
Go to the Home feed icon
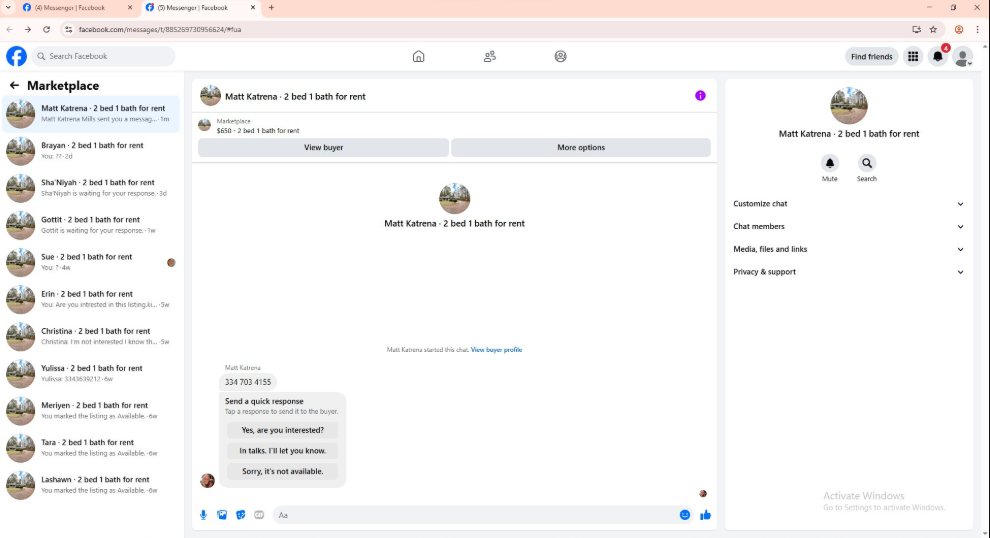tap(418, 56)
